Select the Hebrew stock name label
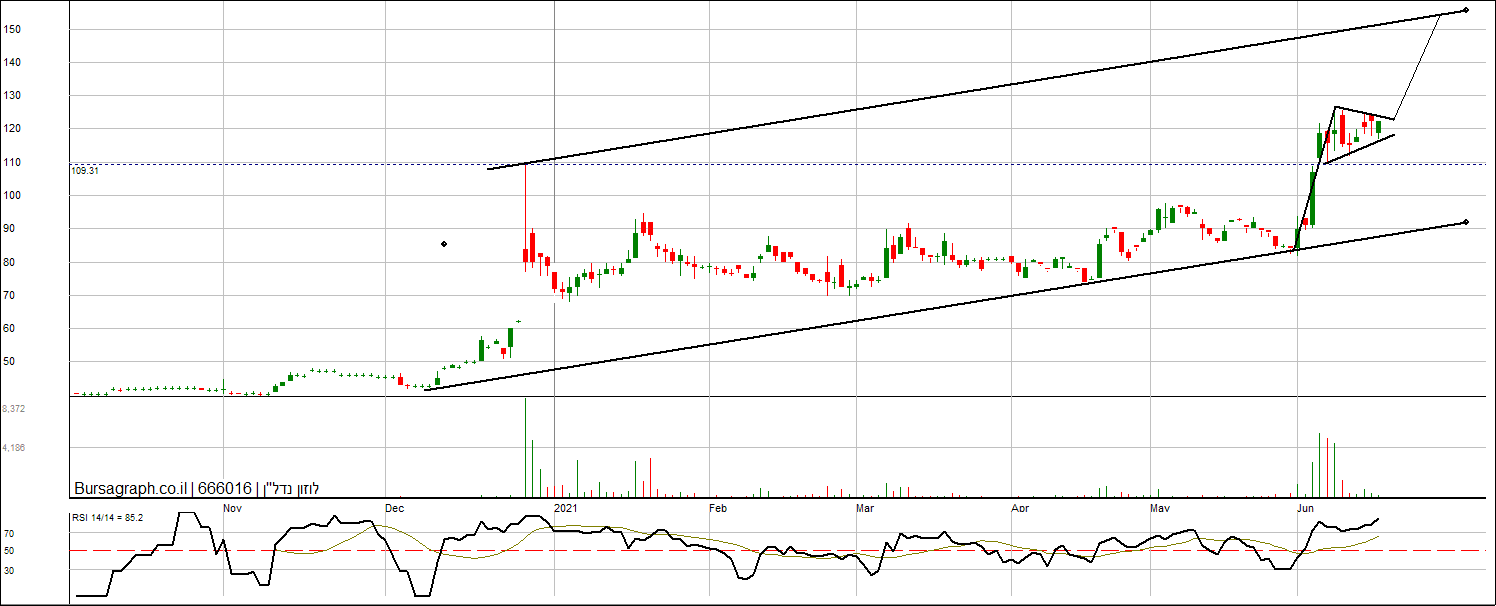 coord(290,489)
